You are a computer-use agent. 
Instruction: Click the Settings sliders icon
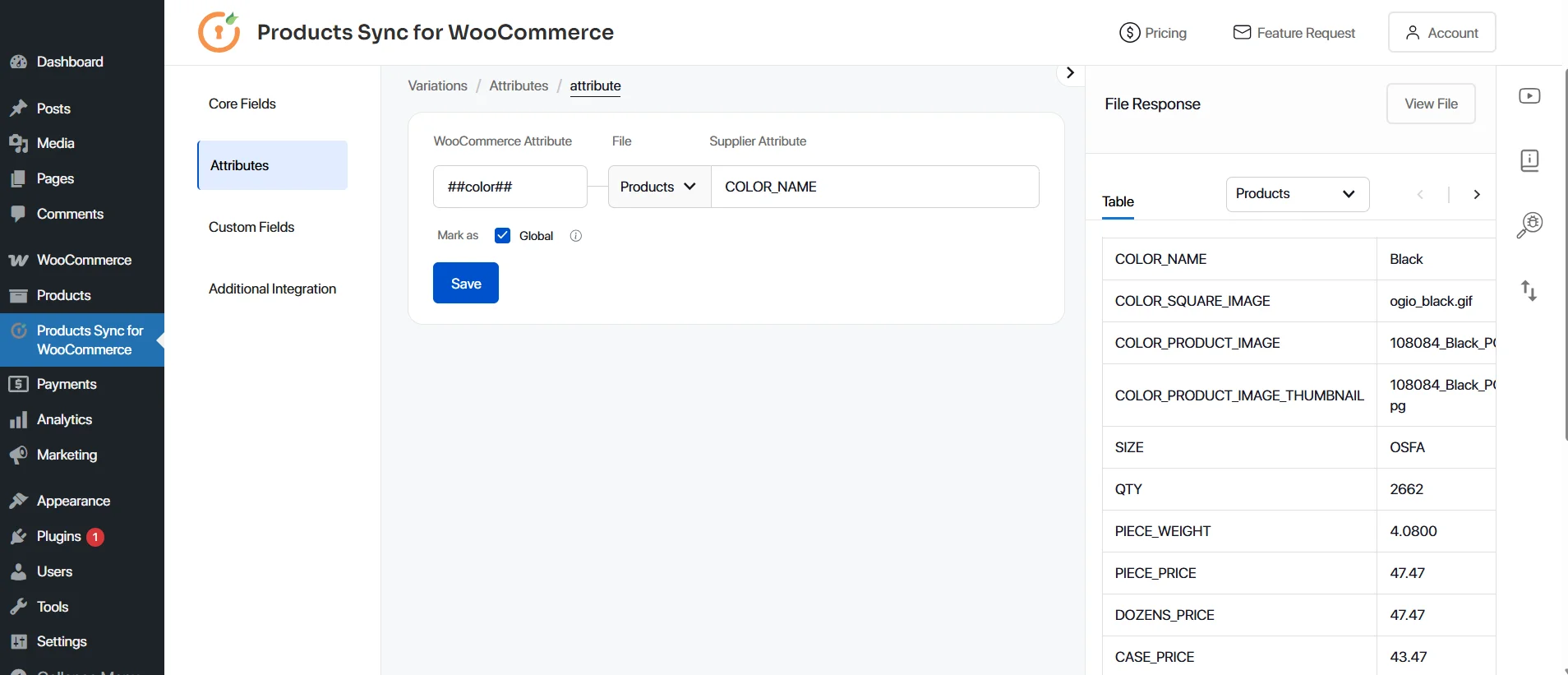coord(18,641)
